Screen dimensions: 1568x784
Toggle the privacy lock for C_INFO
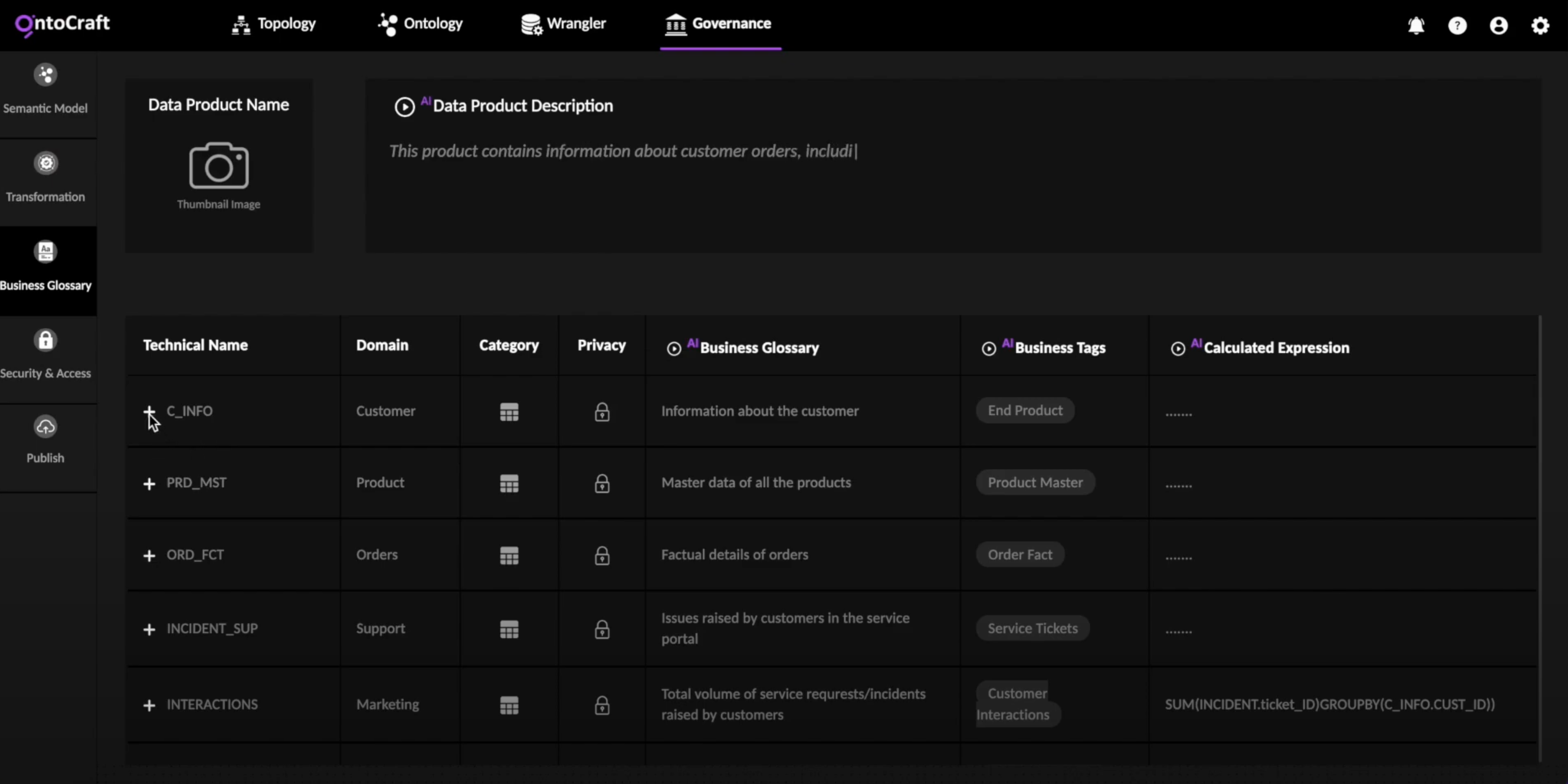click(601, 412)
